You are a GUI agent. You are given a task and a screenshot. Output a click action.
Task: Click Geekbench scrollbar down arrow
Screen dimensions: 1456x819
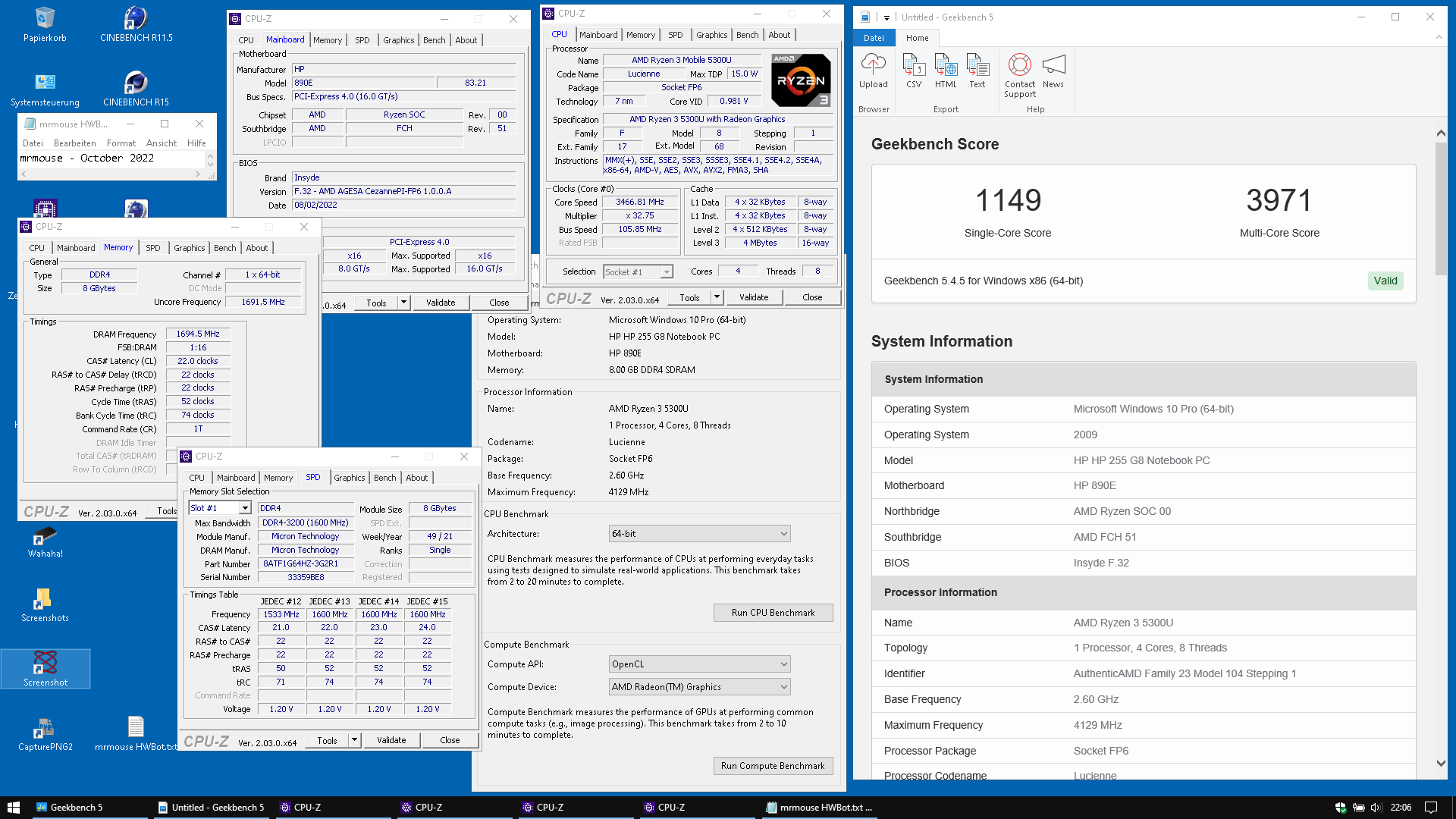[x=1440, y=764]
